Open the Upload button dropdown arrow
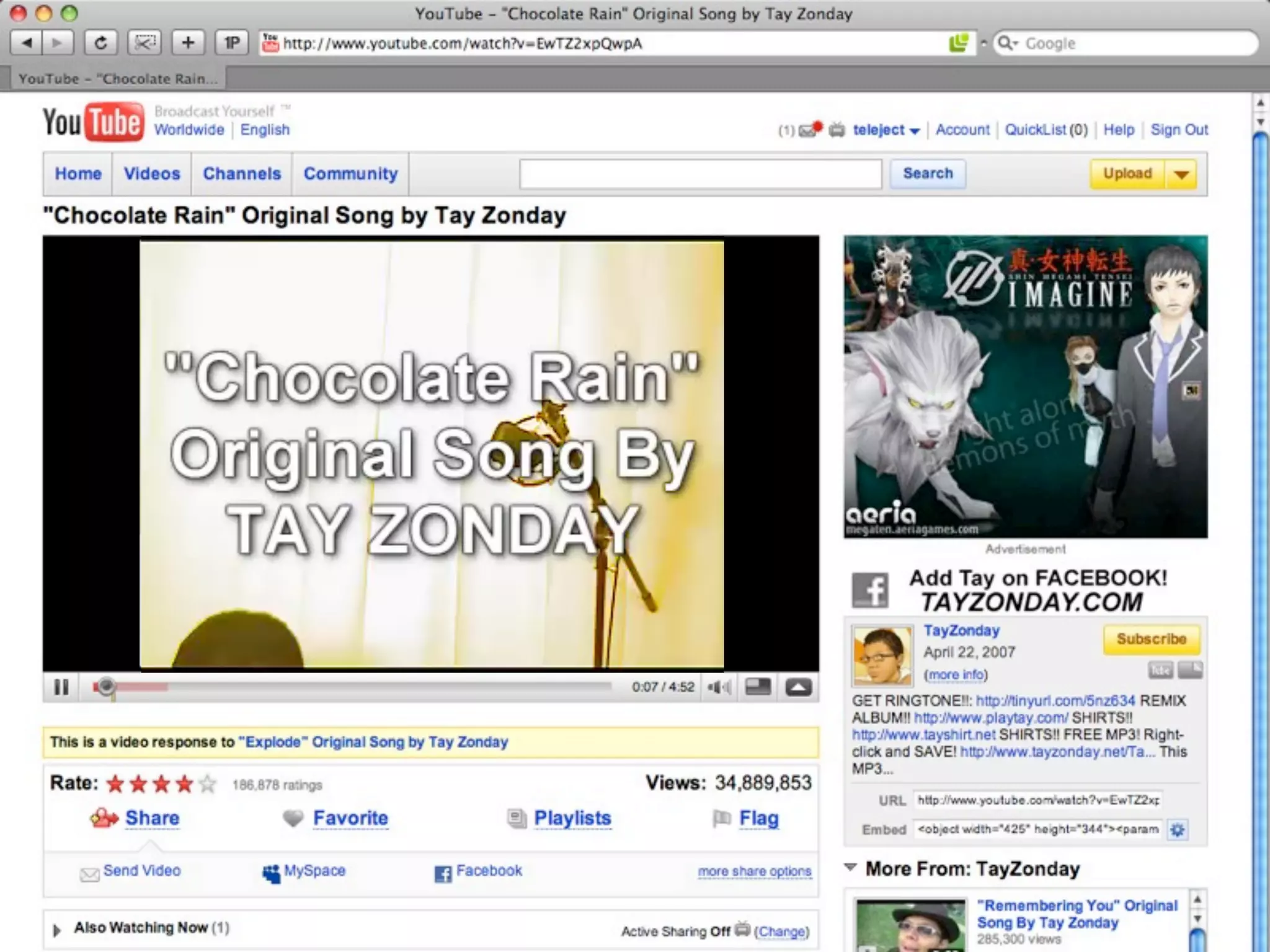Screen dimensions: 1270x952 (1181, 174)
